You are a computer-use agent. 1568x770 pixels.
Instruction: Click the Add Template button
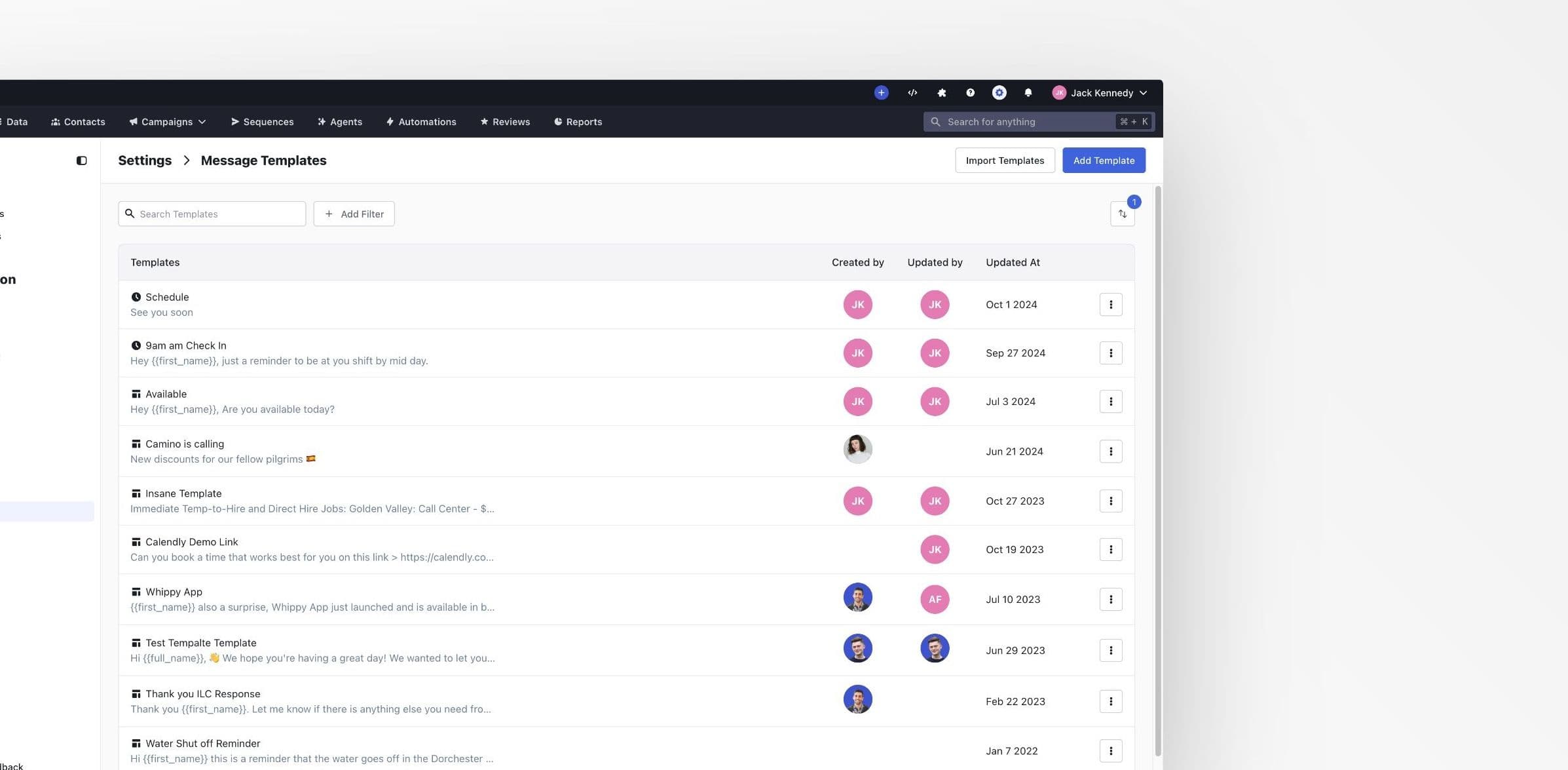(1104, 160)
